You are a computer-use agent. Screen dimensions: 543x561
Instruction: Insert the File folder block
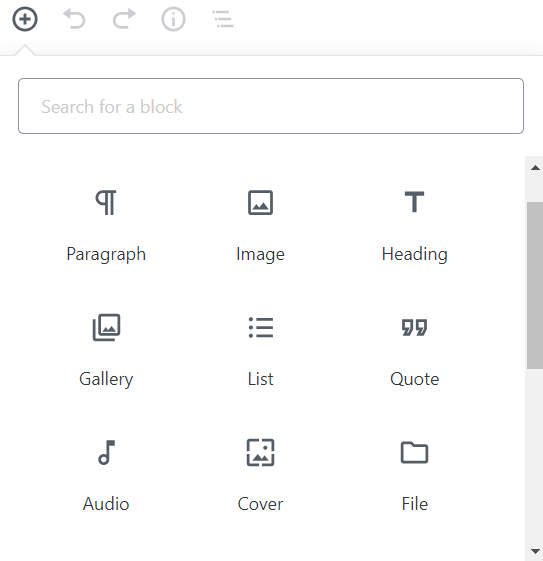point(414,452)
